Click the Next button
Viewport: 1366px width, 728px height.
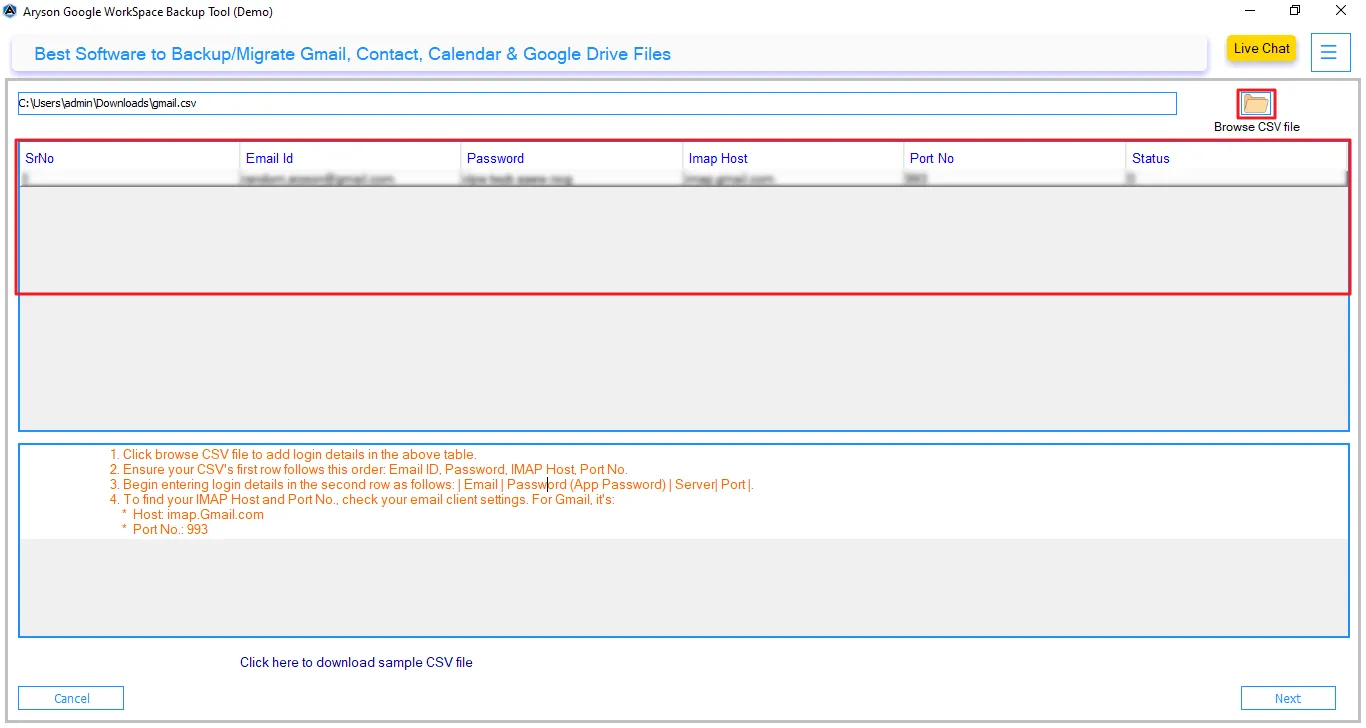[1288, 697]
